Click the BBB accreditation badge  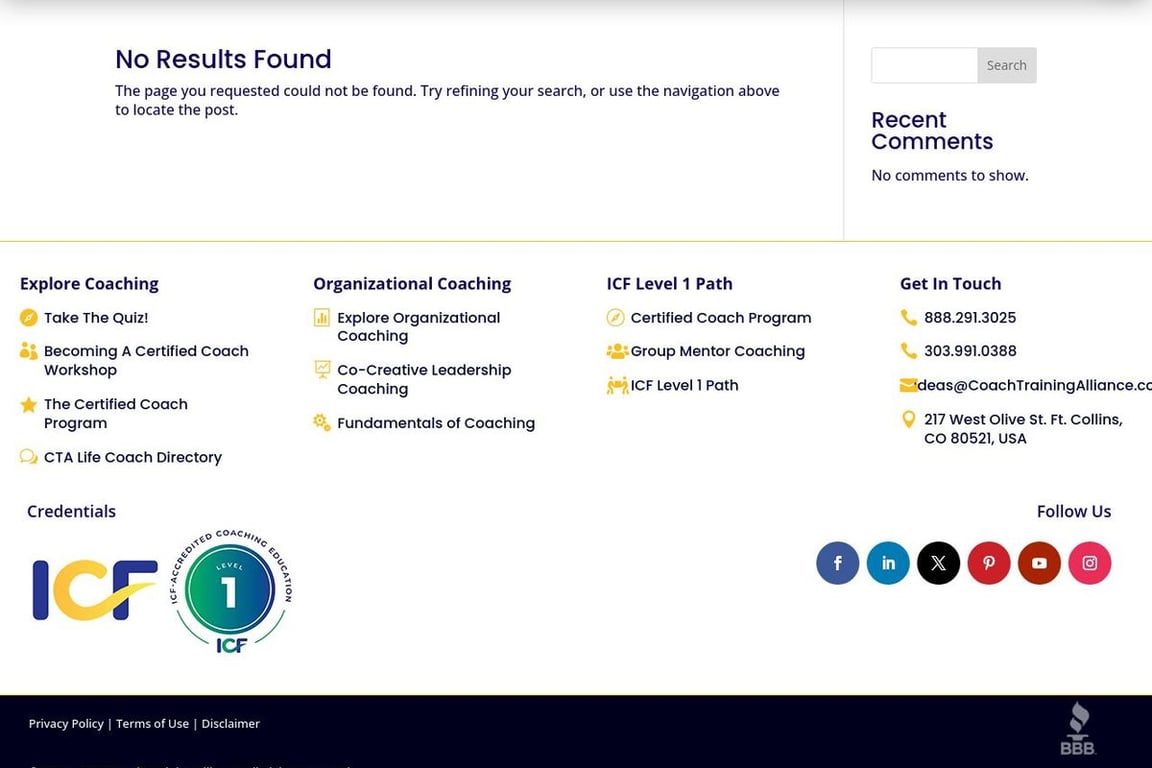(x=1078, y=728)
